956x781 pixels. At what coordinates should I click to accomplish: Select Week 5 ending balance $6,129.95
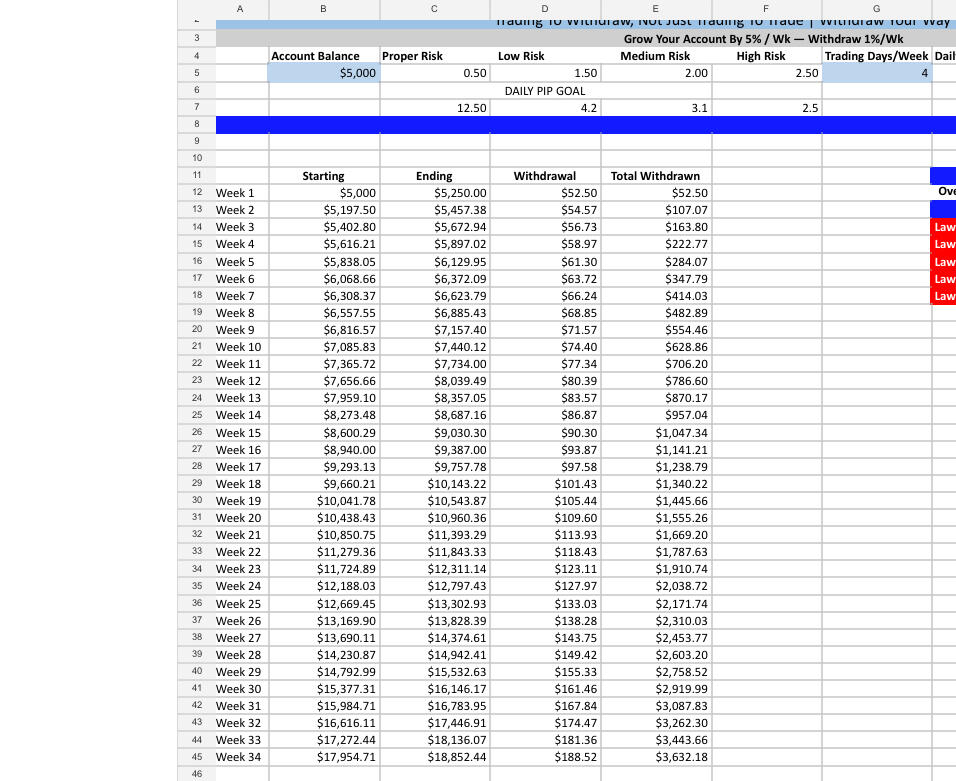pyautogui.click(x=435, y=262)
